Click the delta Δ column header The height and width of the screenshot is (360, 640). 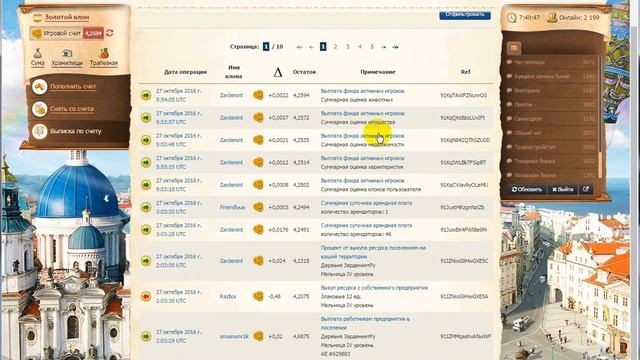[278, 72]
